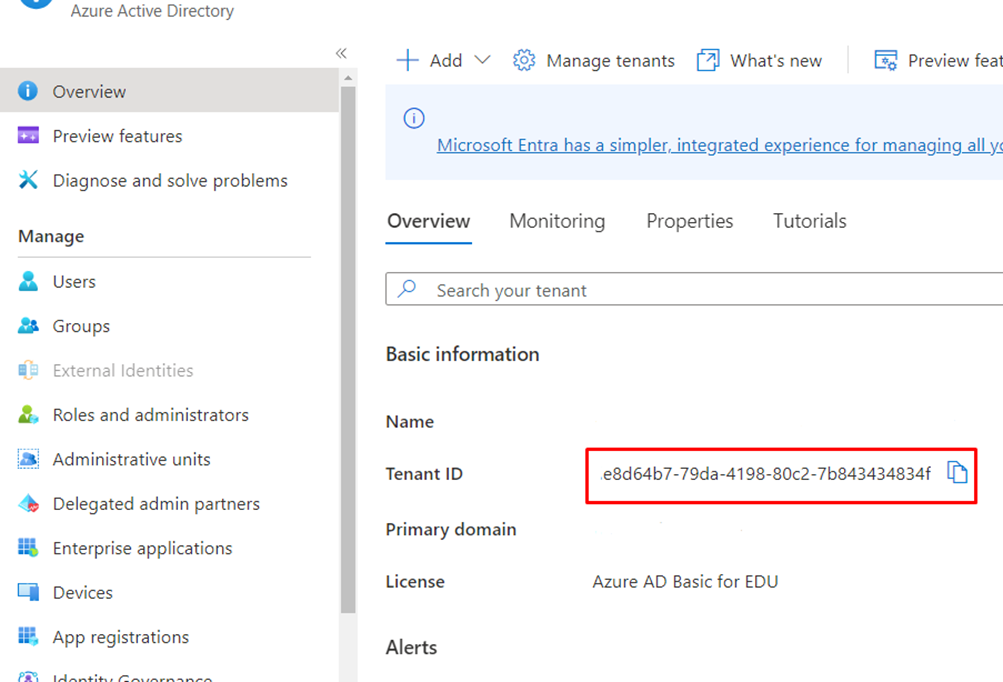Click the Search your tenant field
The height and width of the screenshot is (682, 1003).
click(x=694, y=289)
